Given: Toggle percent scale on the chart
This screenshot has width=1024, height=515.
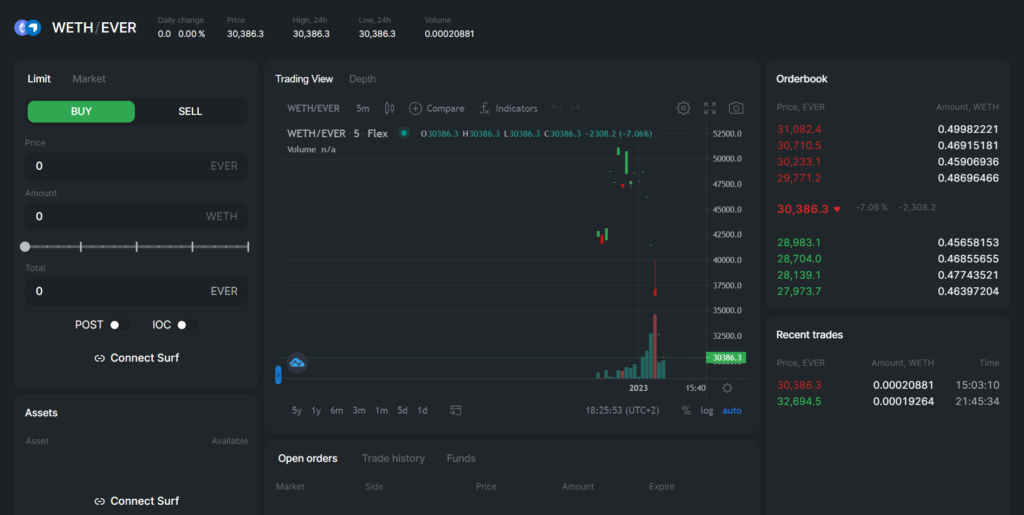Looking at the screenshot, I should [x=686, y=411].
